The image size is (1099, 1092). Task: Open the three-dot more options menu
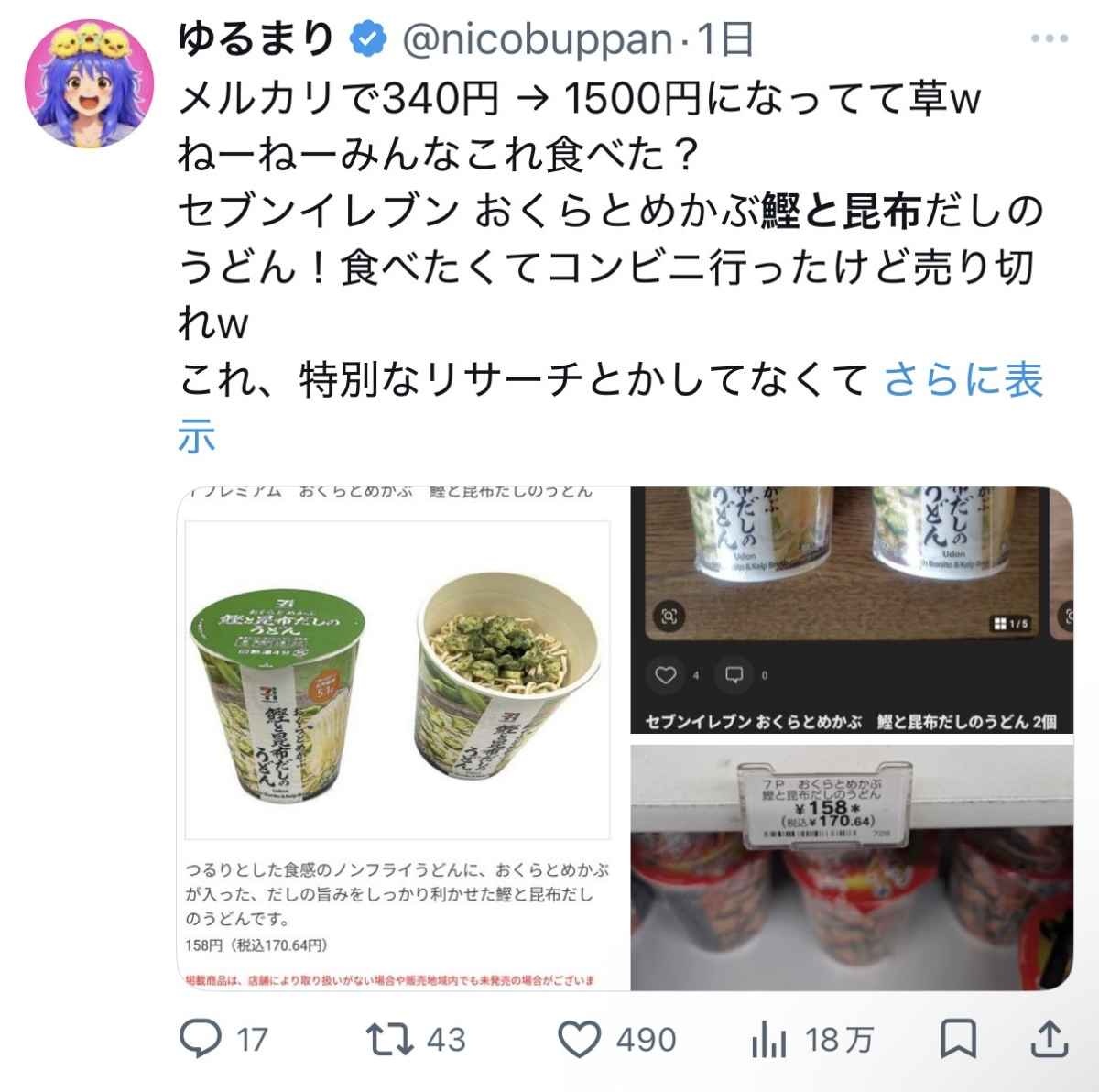tap(1050, 38)
